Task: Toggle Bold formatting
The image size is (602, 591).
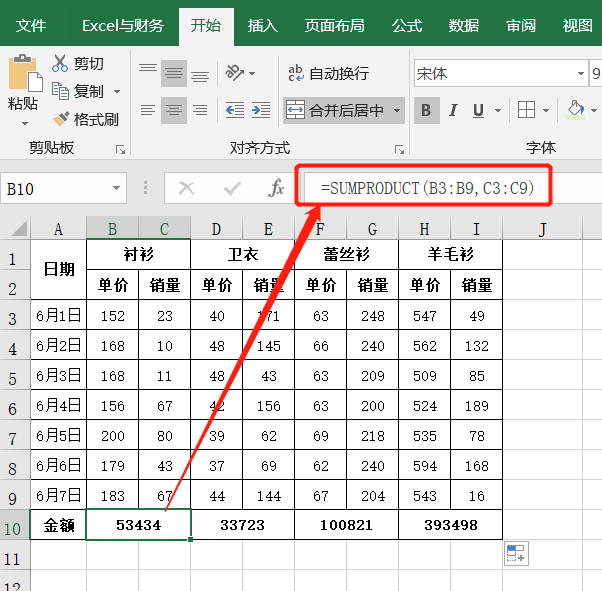Action: pos(427,110)
